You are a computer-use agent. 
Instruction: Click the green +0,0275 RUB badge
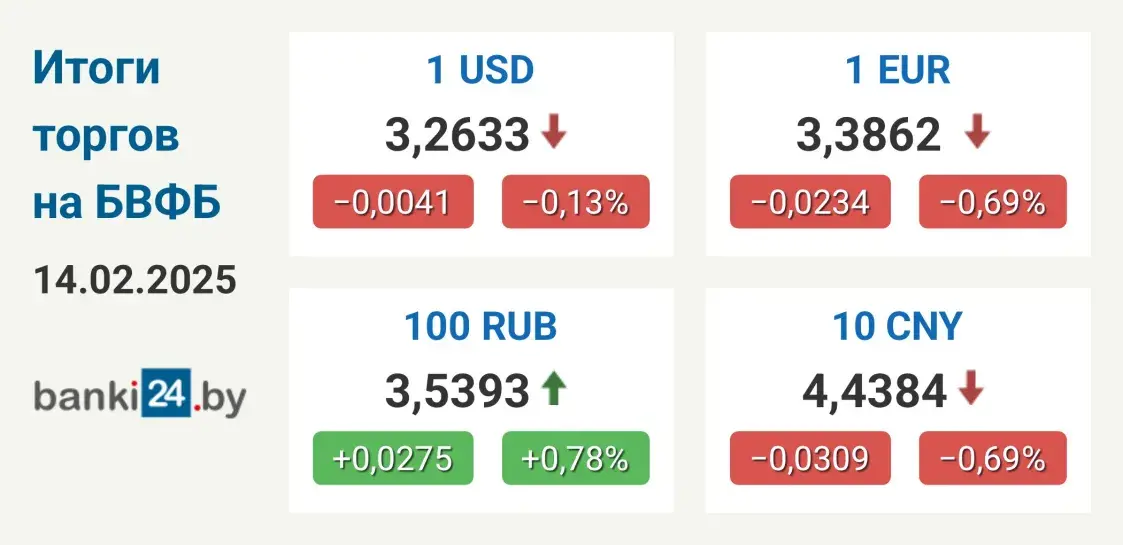coord(391,458)
